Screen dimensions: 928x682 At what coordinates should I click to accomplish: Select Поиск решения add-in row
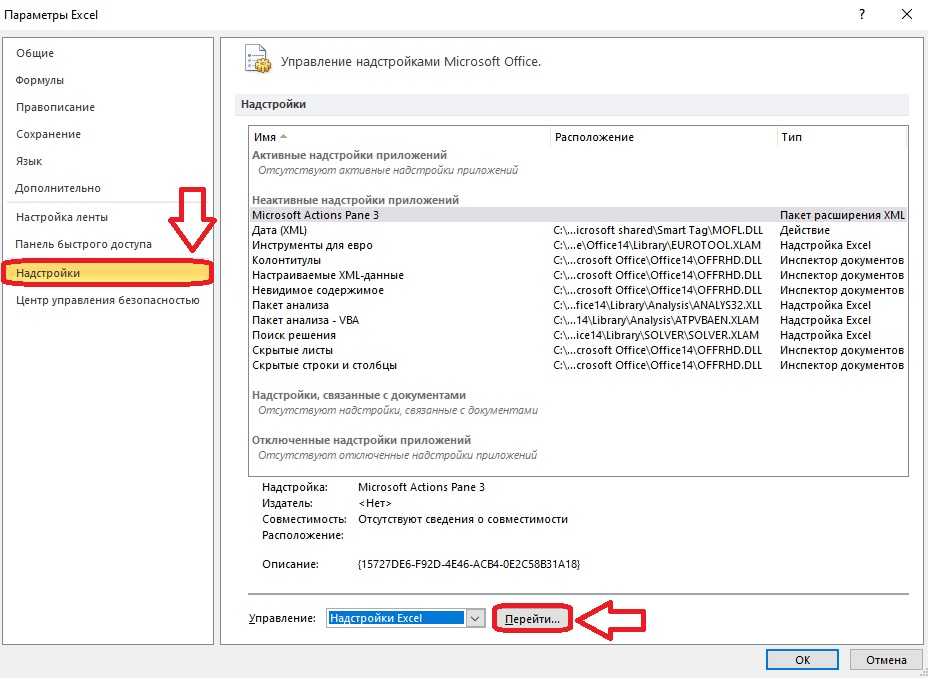coord(293,335)
